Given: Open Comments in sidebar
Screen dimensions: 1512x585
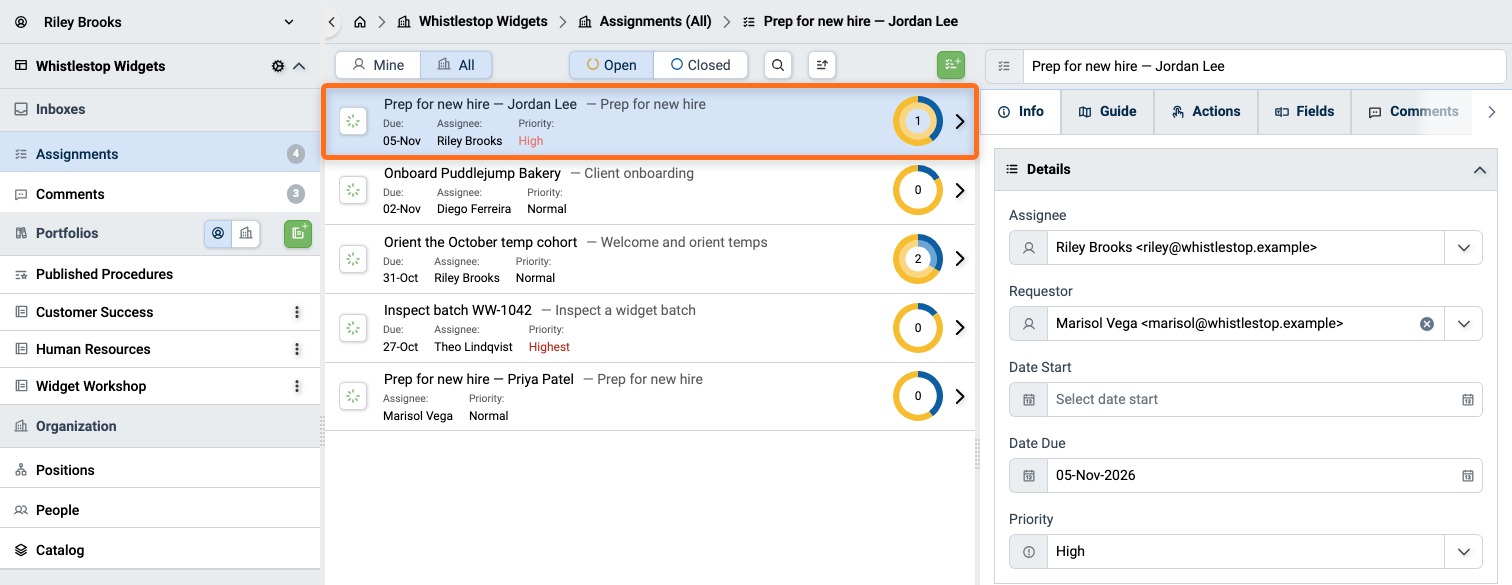Looking at the screenshot, I should coord(160,194).
